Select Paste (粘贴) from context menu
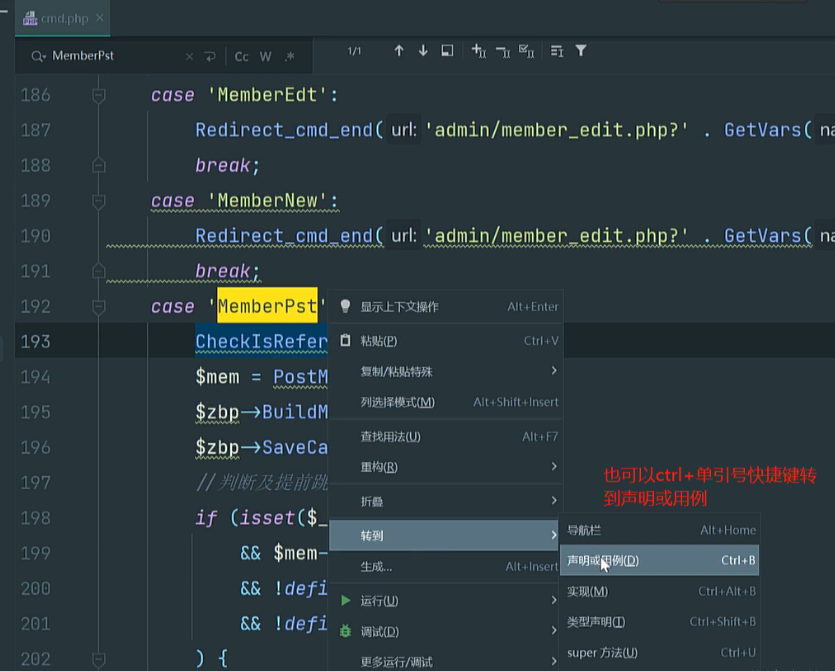The image size is (835, 671). point(446,341)
